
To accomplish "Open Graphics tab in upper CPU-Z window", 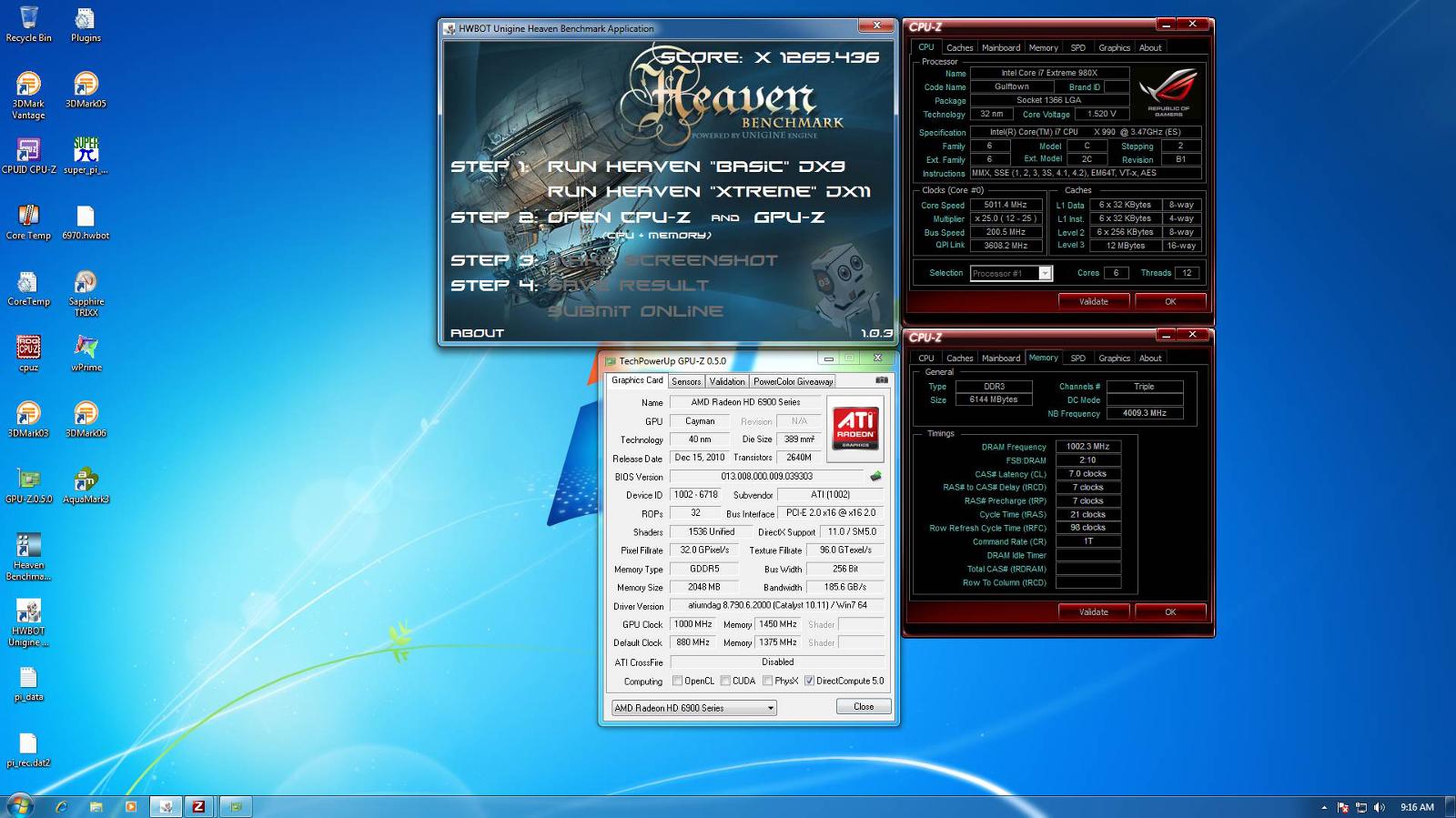I will [x=1114, y=47].
